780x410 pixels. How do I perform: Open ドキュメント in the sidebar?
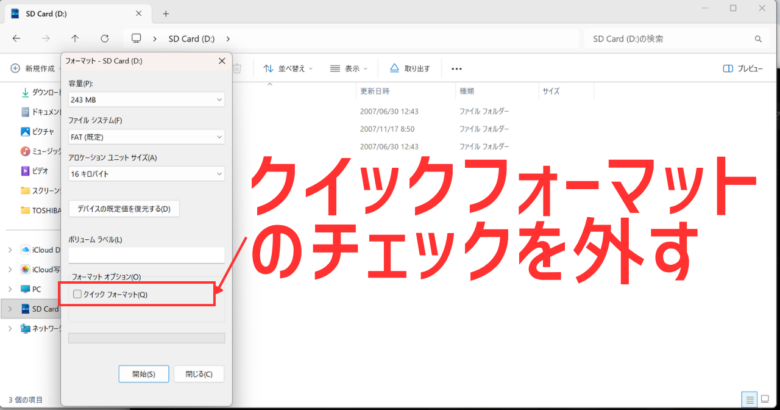[x=40, y=112]
